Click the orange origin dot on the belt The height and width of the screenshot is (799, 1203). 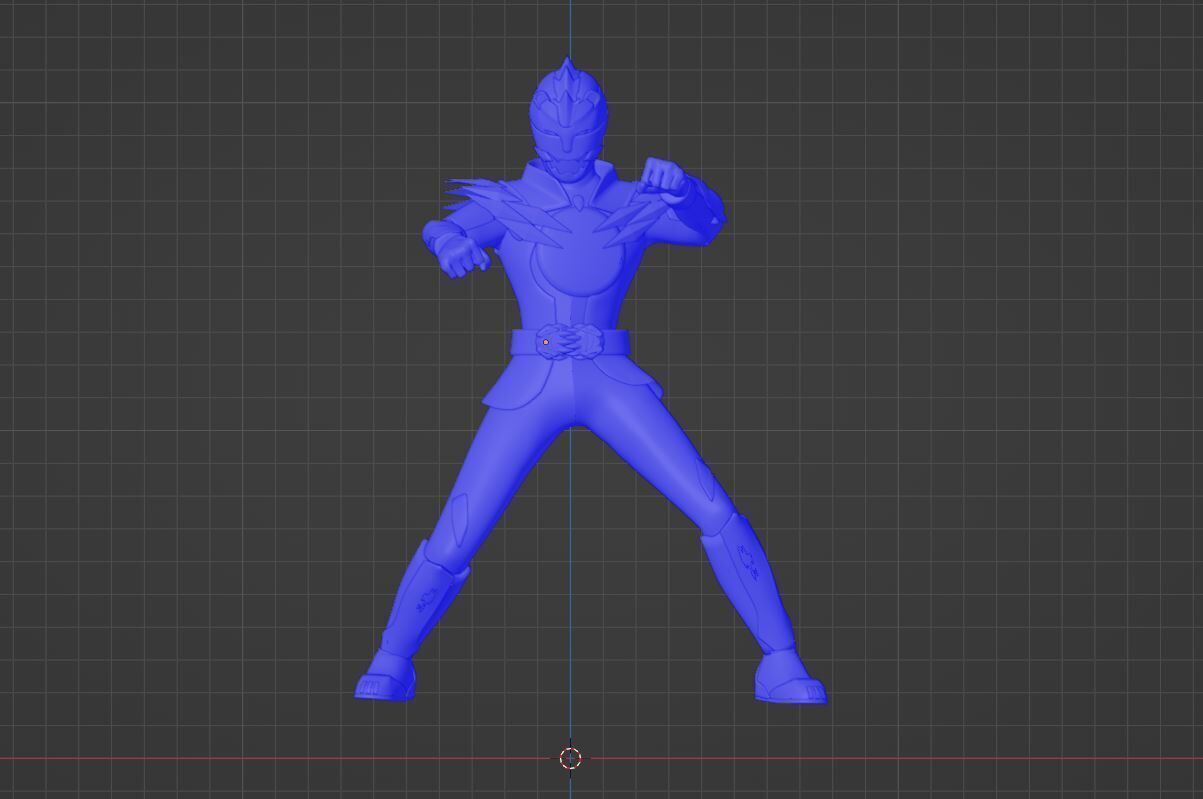[546, 342]
